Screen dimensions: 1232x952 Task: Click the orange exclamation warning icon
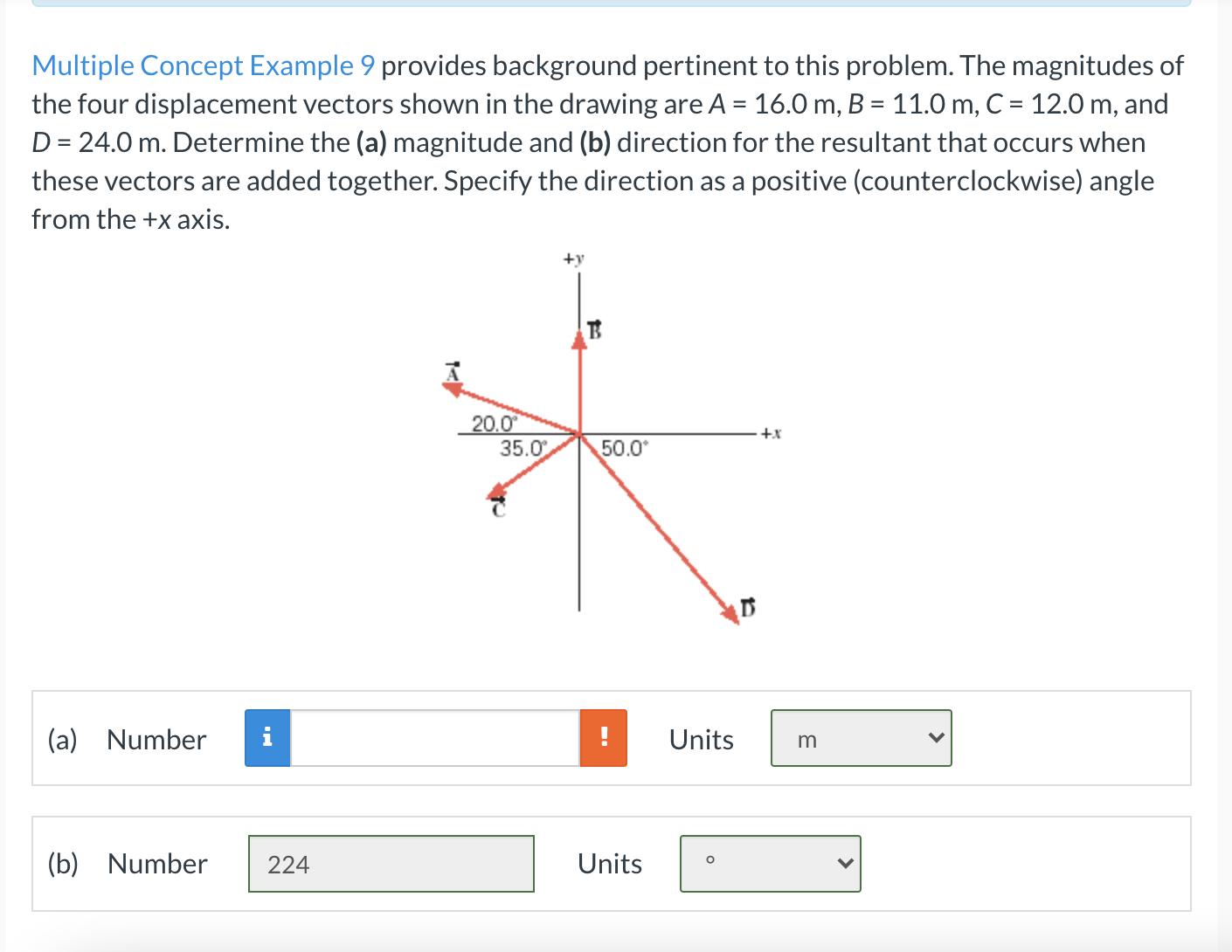[x=603, y=738]
